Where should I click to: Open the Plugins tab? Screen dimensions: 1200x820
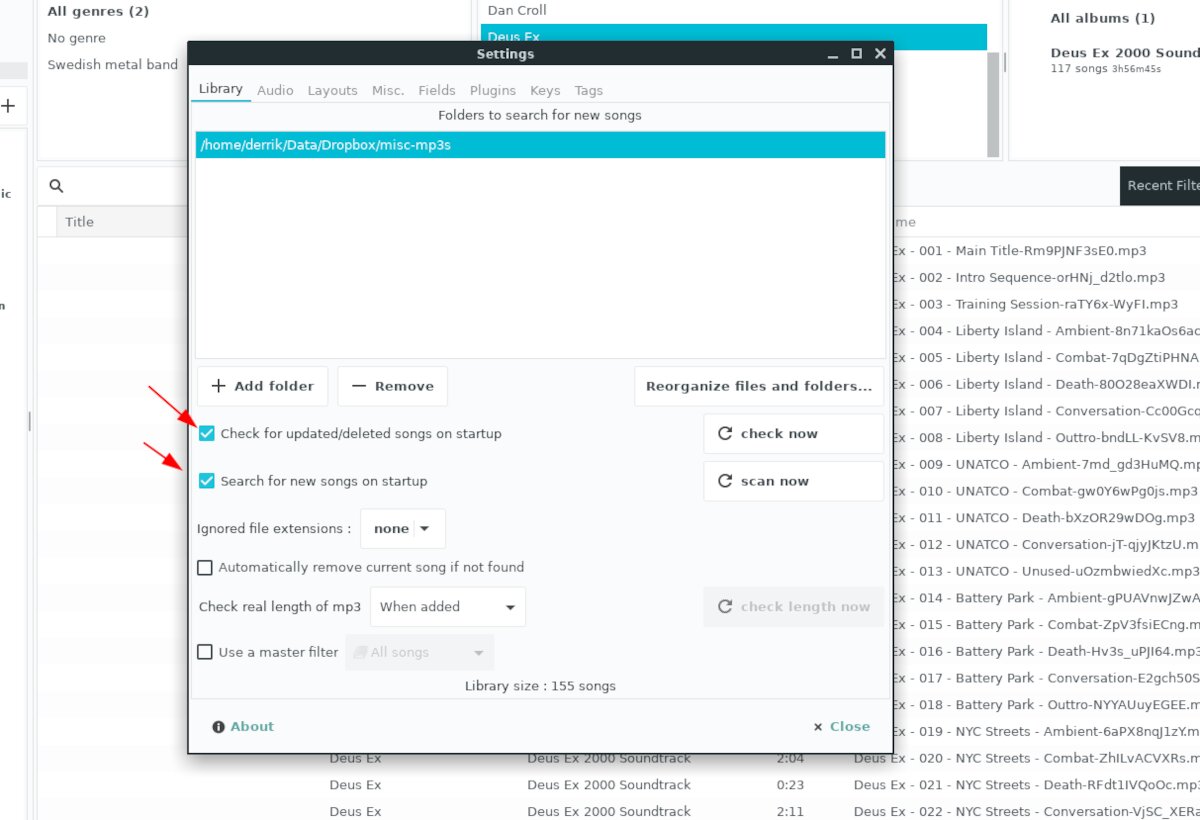point(492,90)
